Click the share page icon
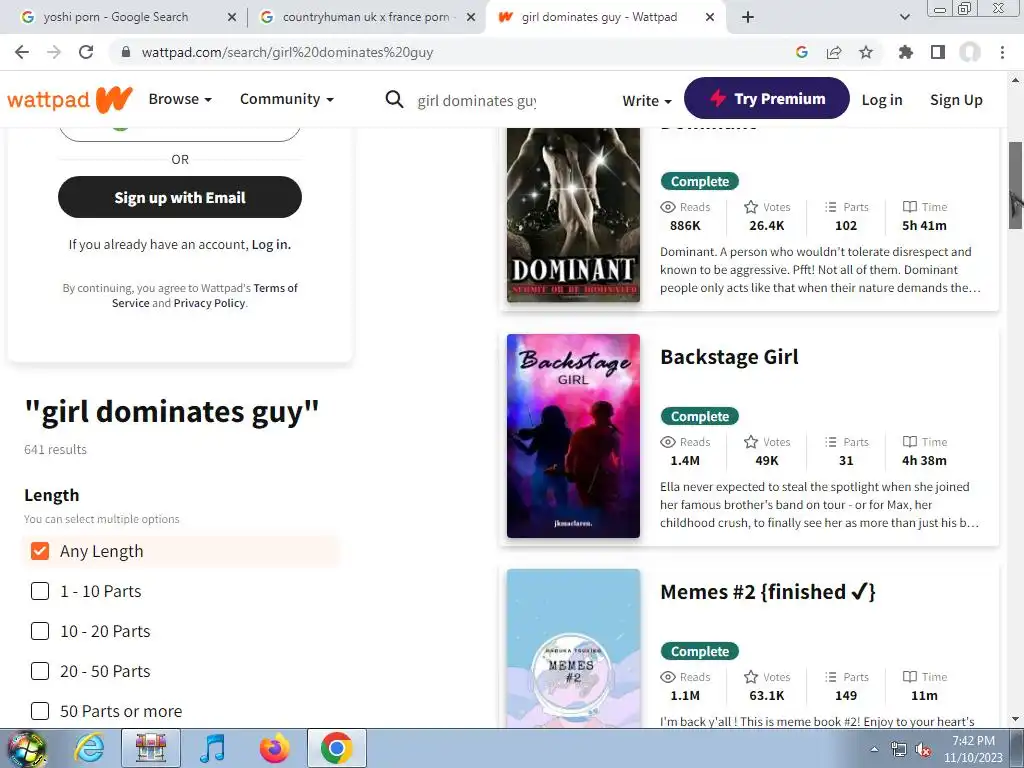1024x768 pixels. [x=834, y=52]
